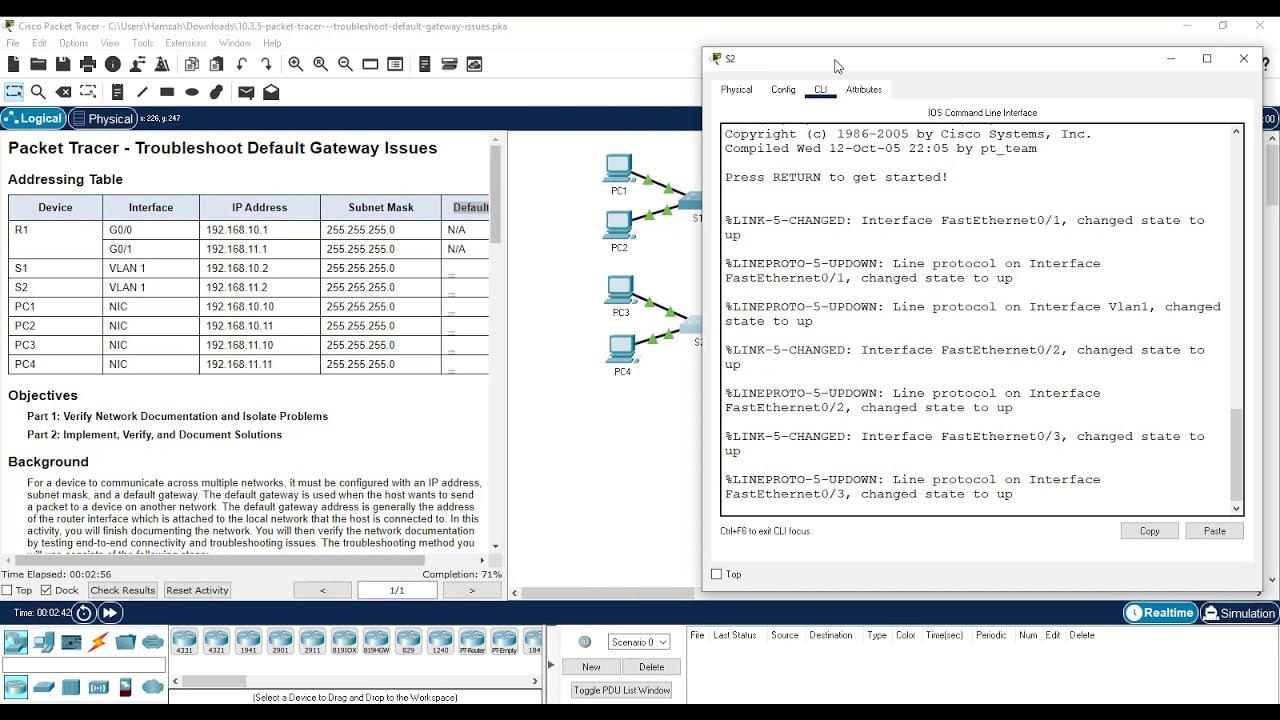Screen dimensions: 1280x720
Task: Open the Options menu
Action: coord(73,43)
